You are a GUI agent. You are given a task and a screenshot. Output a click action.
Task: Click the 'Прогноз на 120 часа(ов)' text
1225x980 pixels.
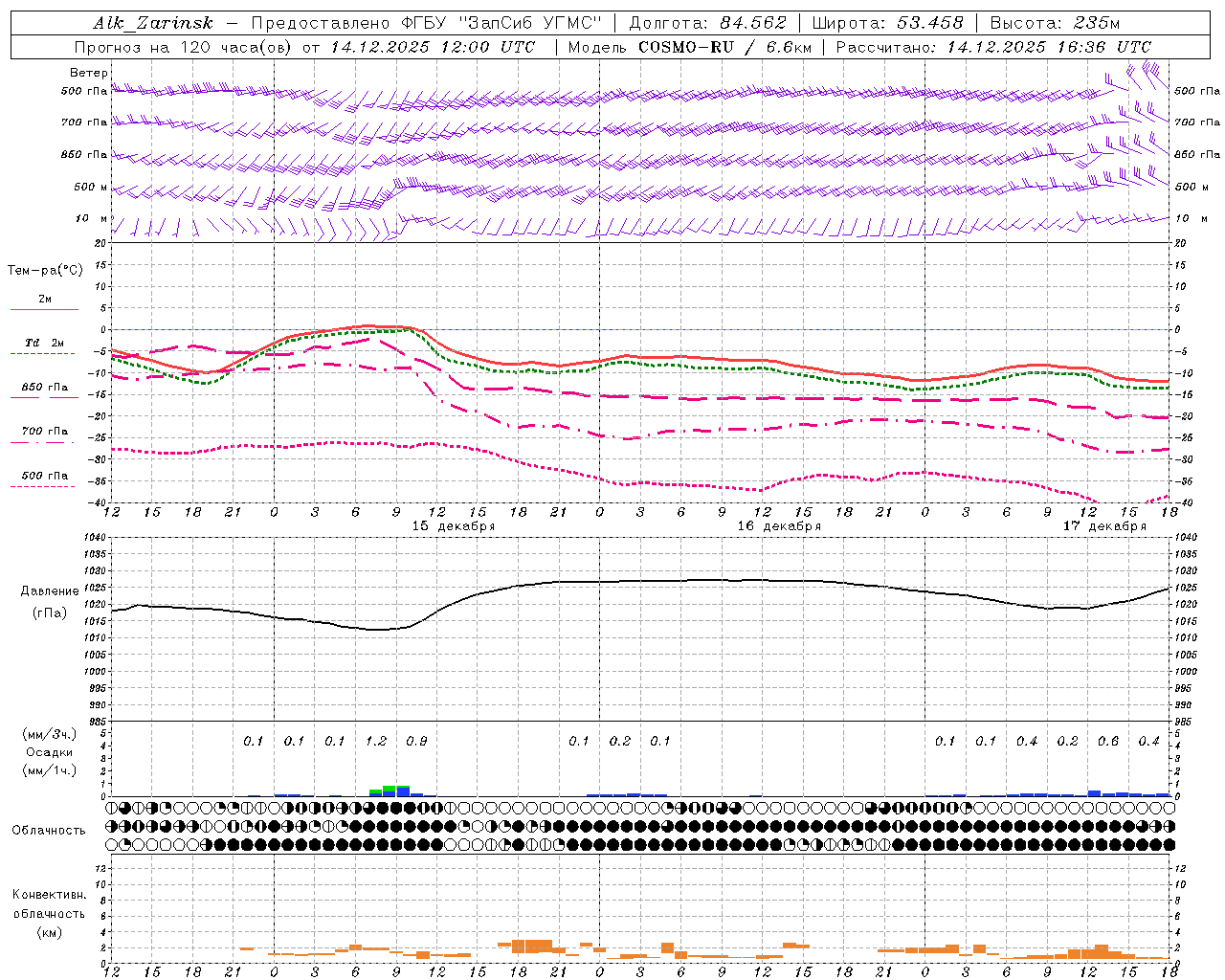[184, 47]
